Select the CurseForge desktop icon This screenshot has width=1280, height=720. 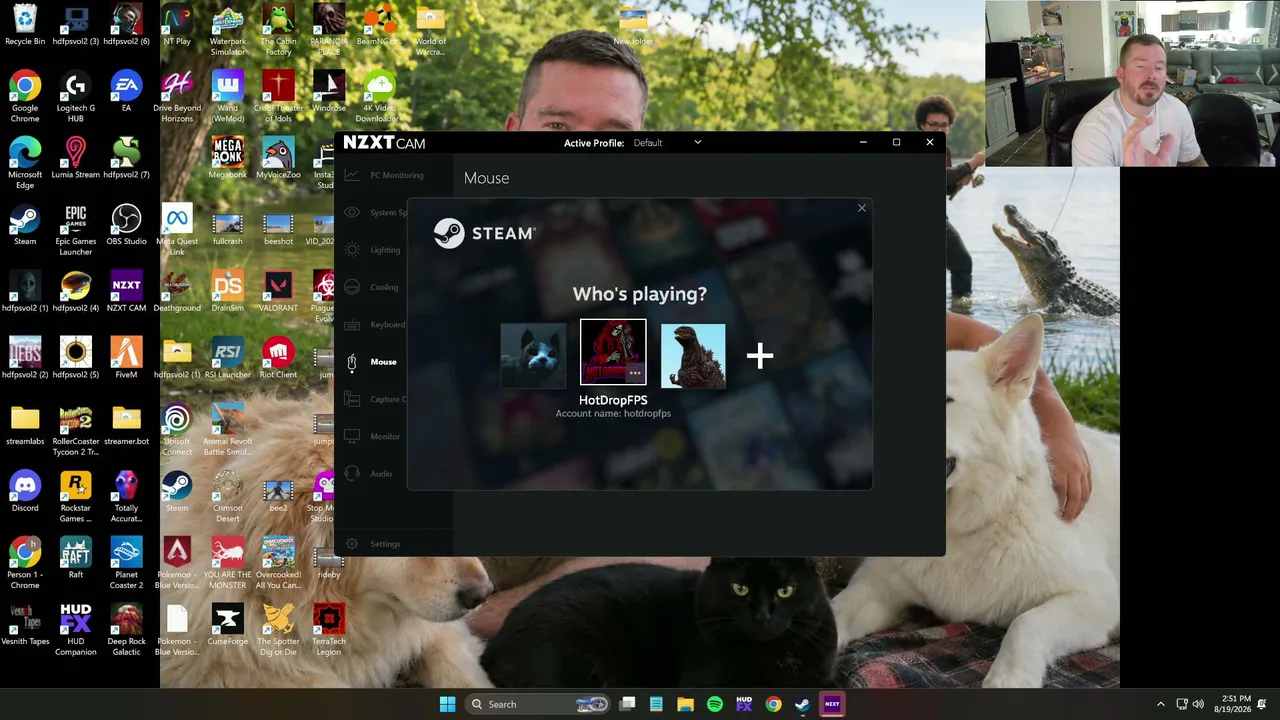click(x=228, y=625)
